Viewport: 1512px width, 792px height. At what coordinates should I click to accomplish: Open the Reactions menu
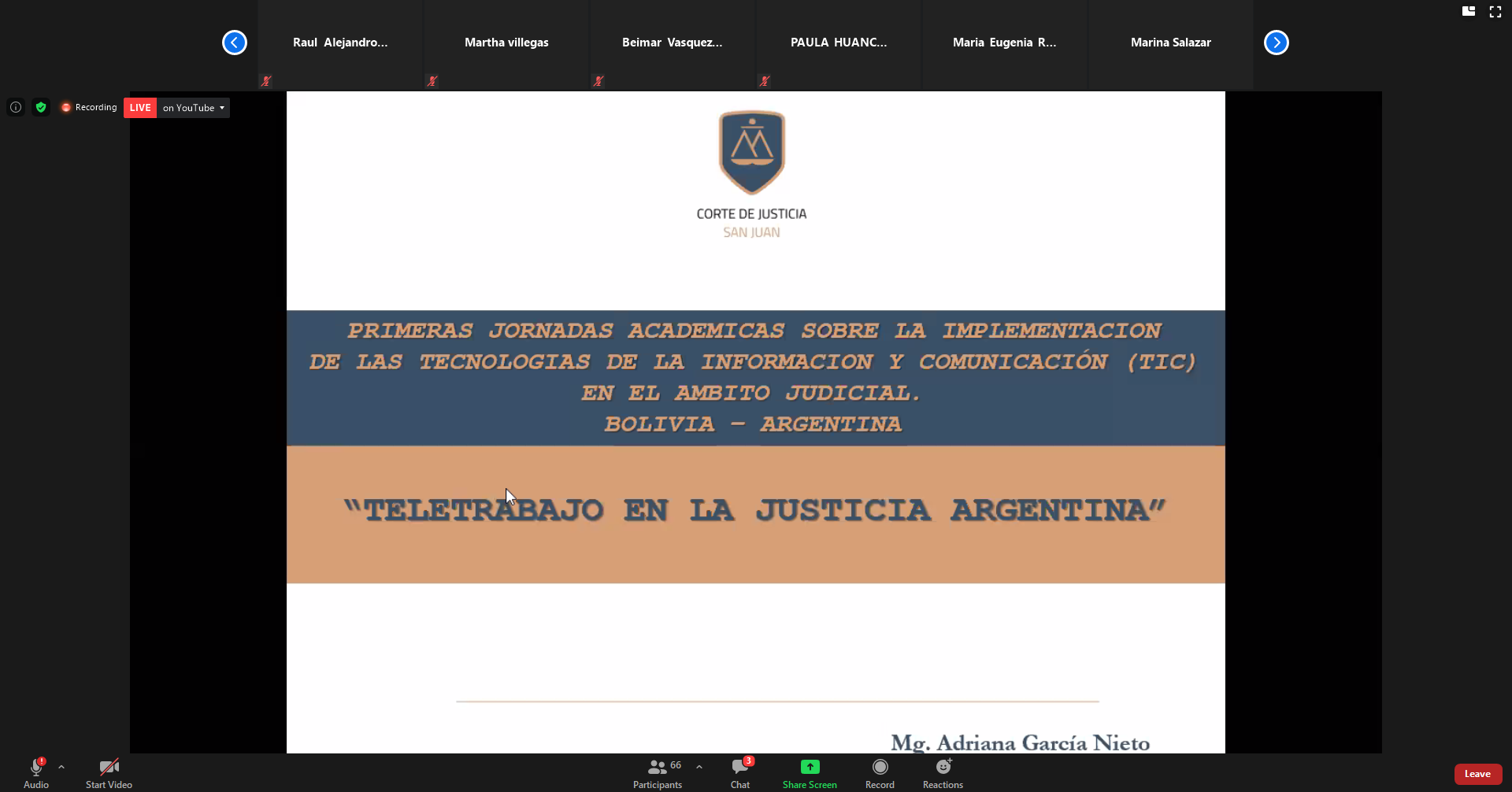[943, 772]
